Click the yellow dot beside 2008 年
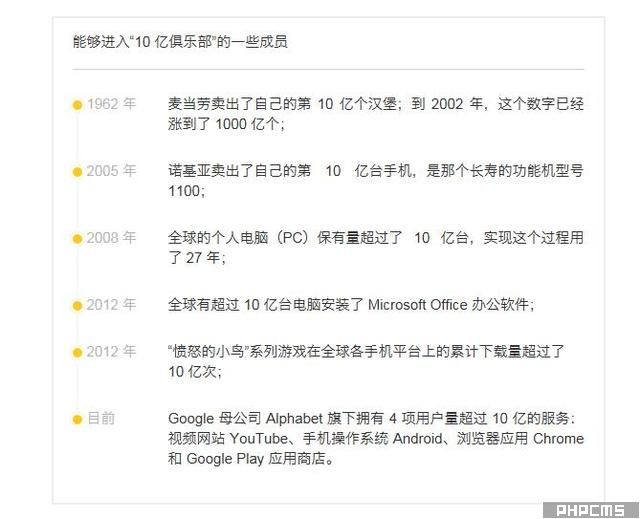The width and height of the screenshot is (640, 519). tap(77, 239)
